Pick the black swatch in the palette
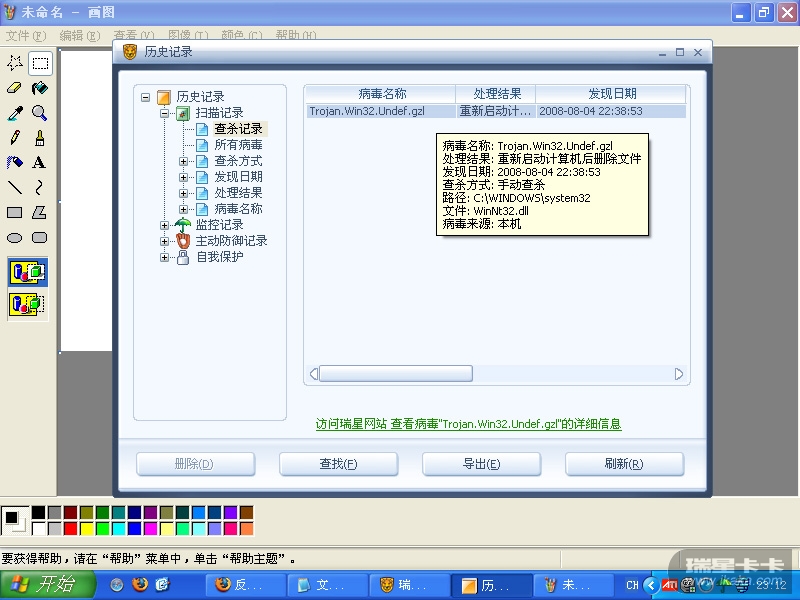800x600 pixels. tap(38, 512)
